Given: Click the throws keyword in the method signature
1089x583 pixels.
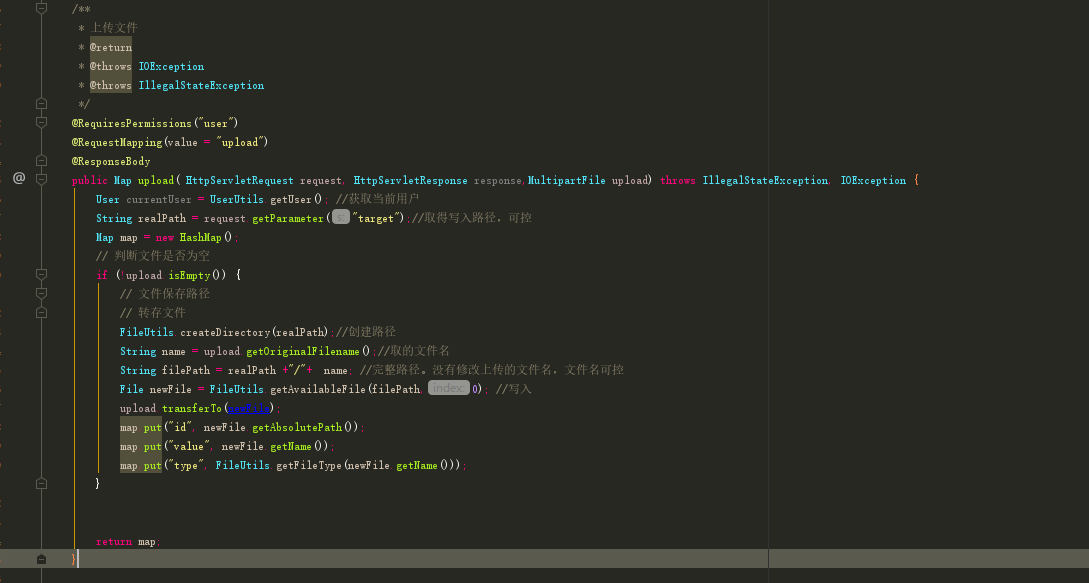Looking at the screenshot, I should point(678,180).
